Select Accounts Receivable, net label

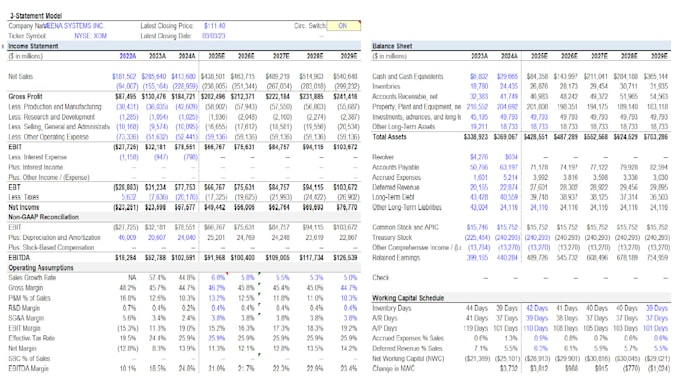point(405,96)
